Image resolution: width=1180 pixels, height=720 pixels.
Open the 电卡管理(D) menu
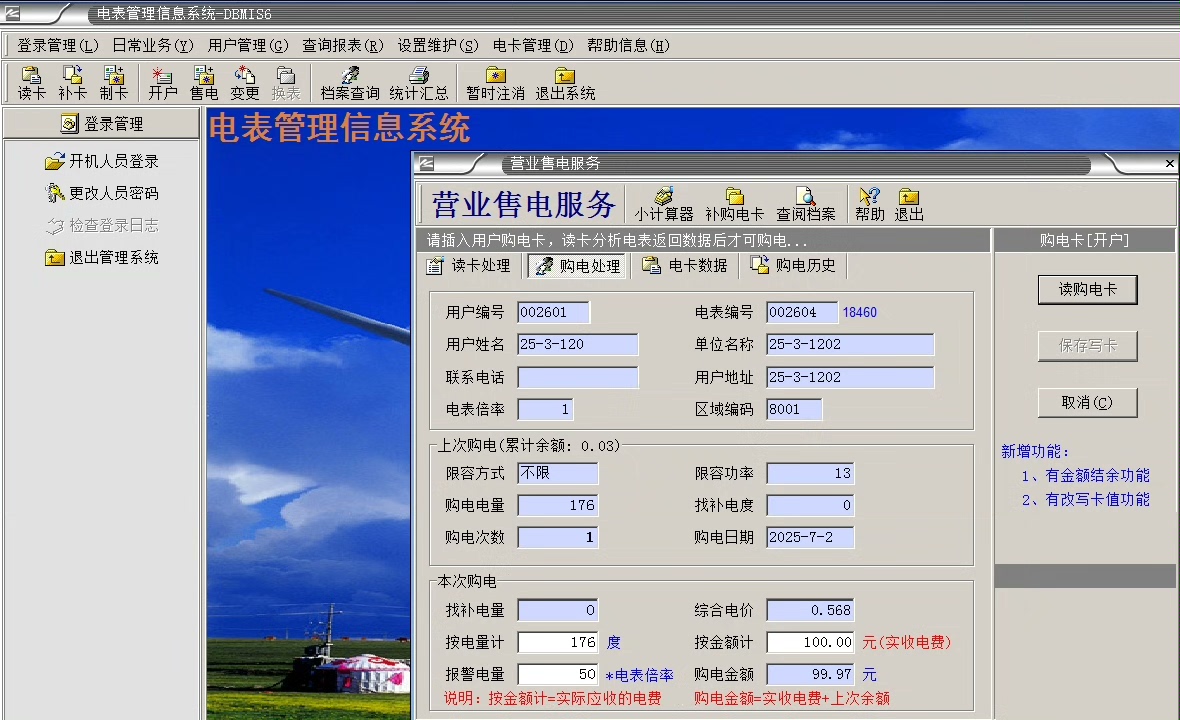(x=533, y=45)
